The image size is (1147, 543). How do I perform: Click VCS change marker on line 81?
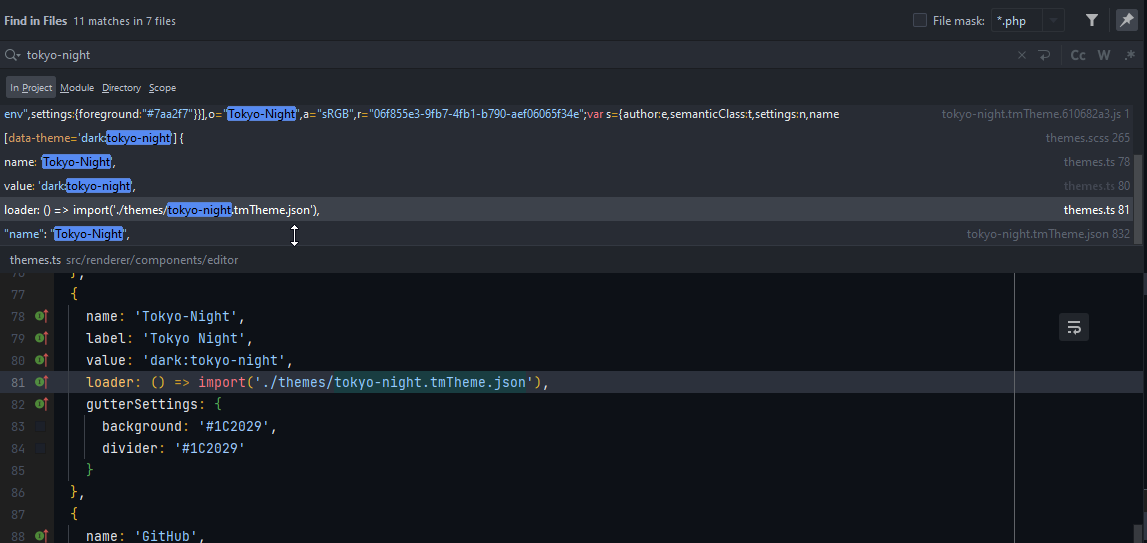41,382
